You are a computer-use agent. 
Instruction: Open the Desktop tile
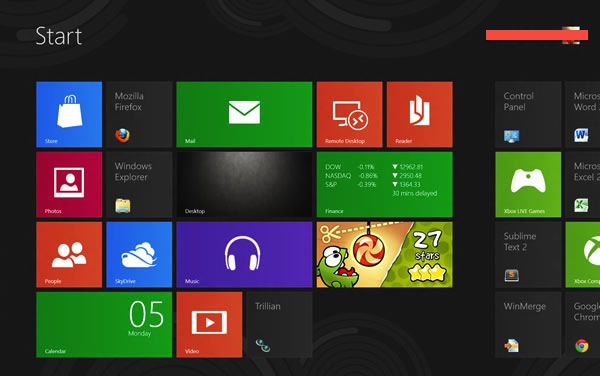coord(244,185)
